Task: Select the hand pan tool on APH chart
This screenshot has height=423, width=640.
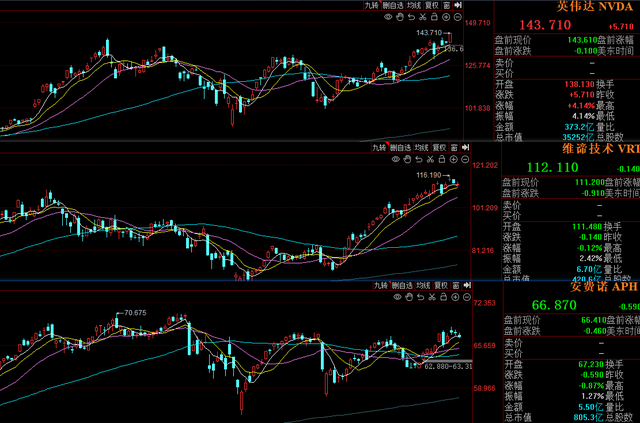Action: pos(409,297)
